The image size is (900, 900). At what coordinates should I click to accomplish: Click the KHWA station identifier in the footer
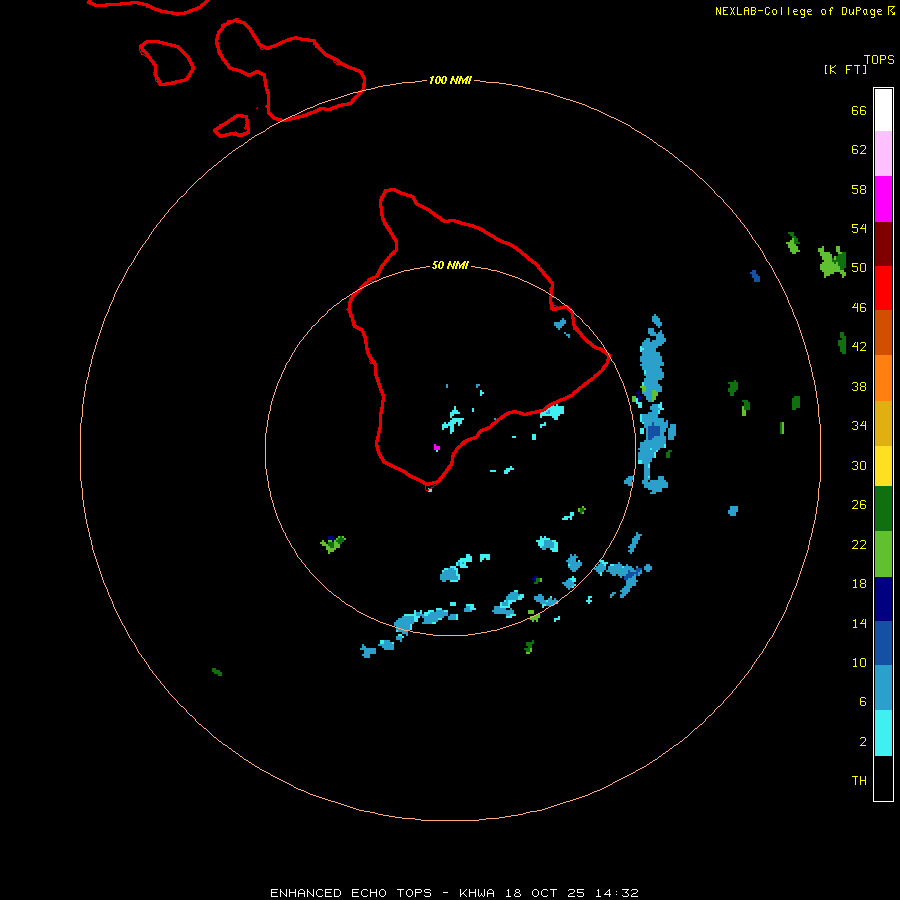[477, 893]
